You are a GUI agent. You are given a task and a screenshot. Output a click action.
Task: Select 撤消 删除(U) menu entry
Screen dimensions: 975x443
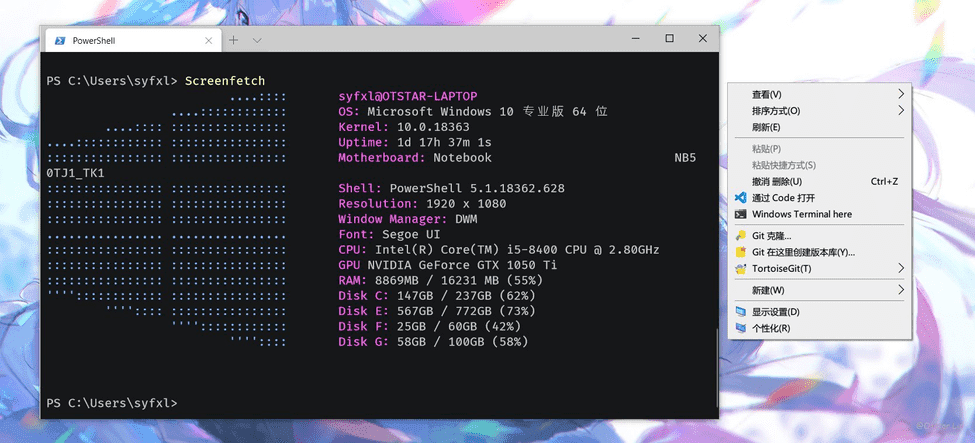777,182
